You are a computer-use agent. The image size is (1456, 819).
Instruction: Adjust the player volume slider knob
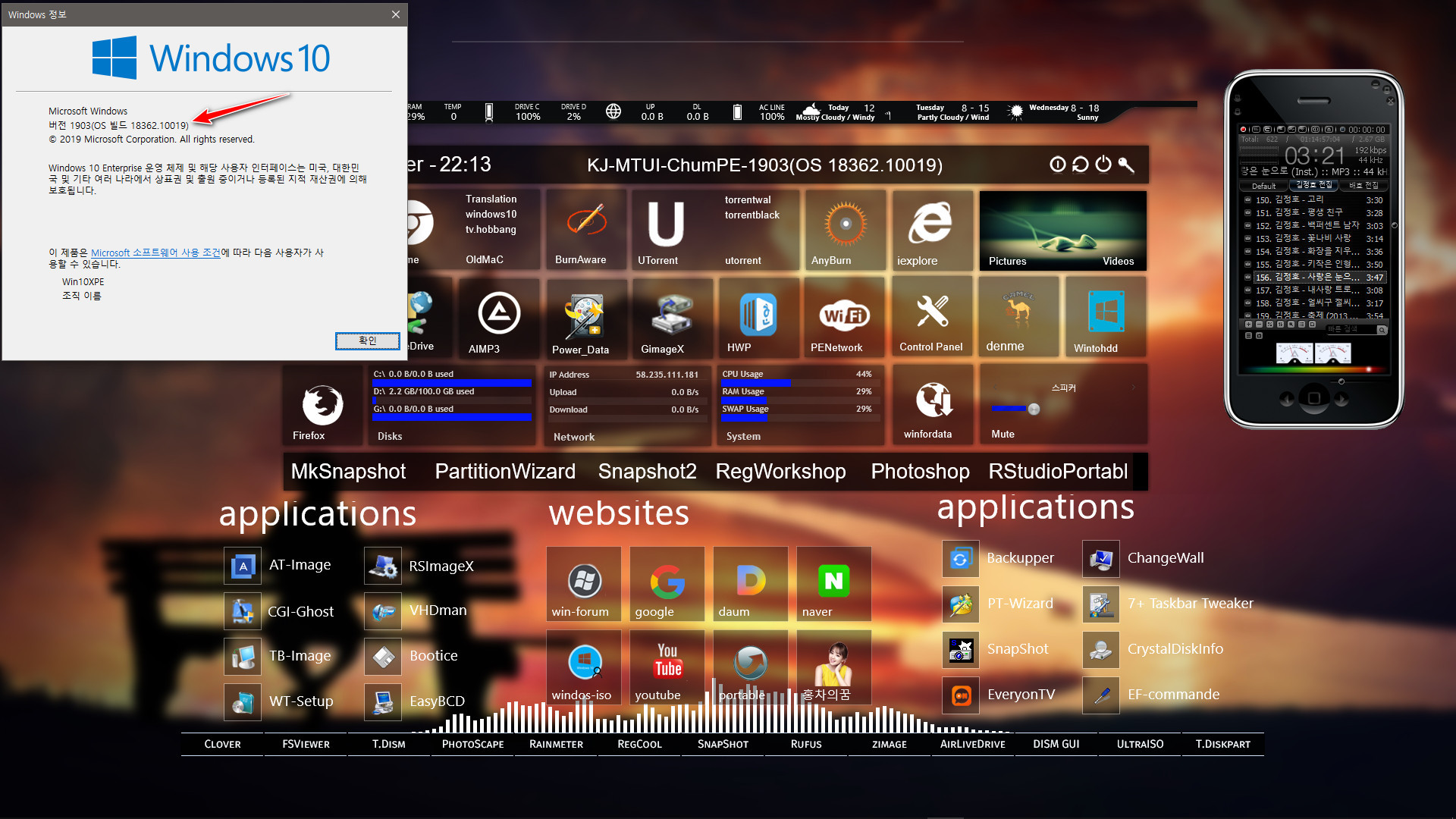(x=1341, y=381)
